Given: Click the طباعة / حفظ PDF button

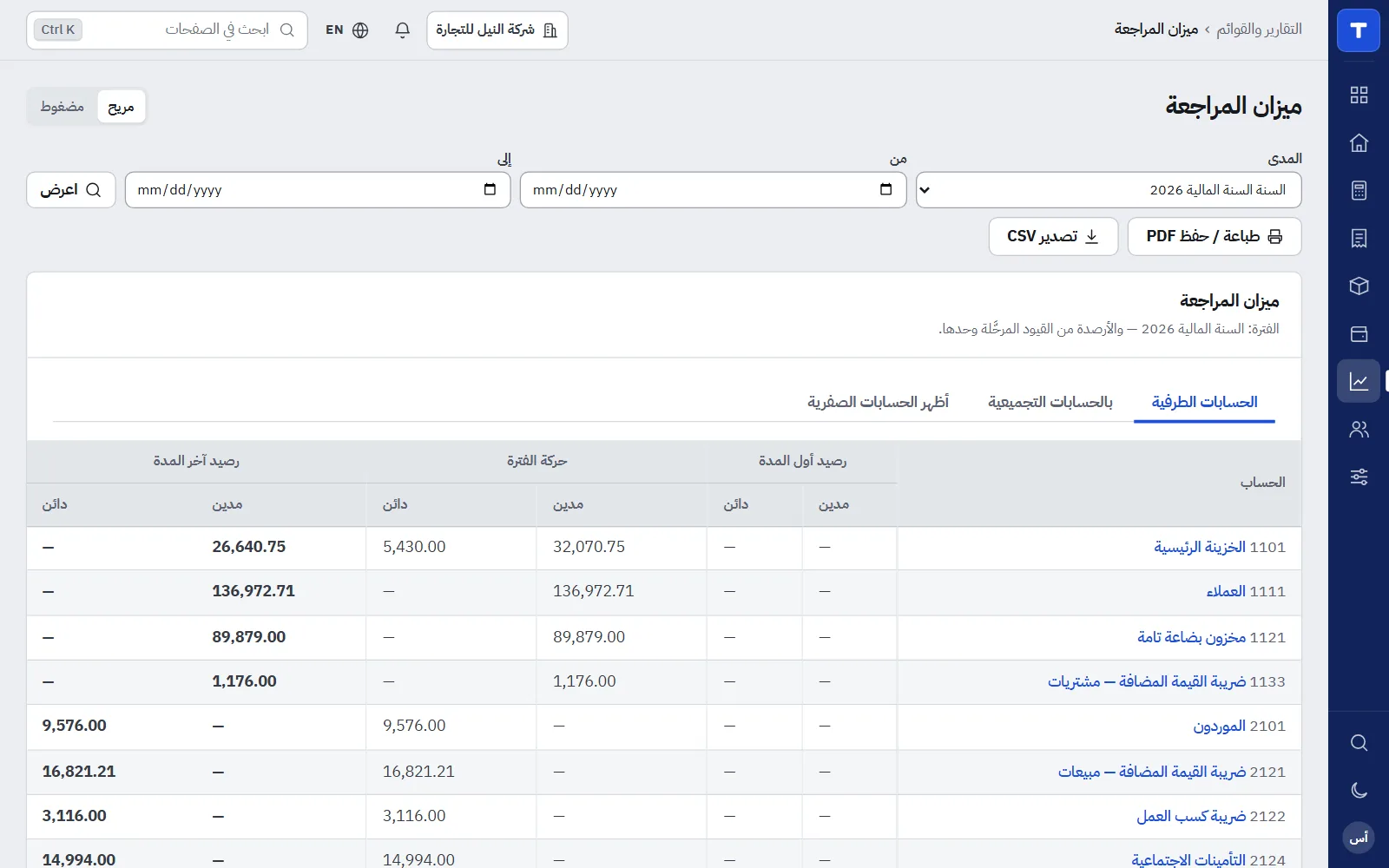Looking at the screenshot, I should (1214, 236).
